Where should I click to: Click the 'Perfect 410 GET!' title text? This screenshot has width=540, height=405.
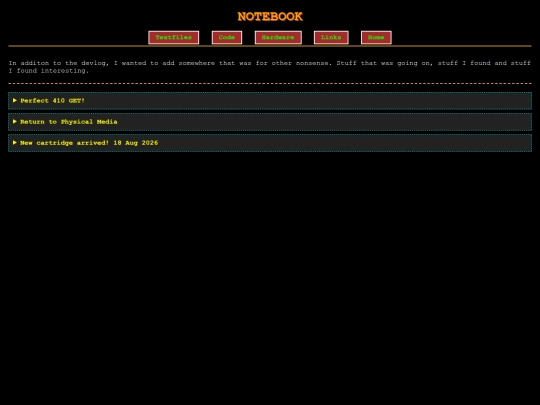52,101
